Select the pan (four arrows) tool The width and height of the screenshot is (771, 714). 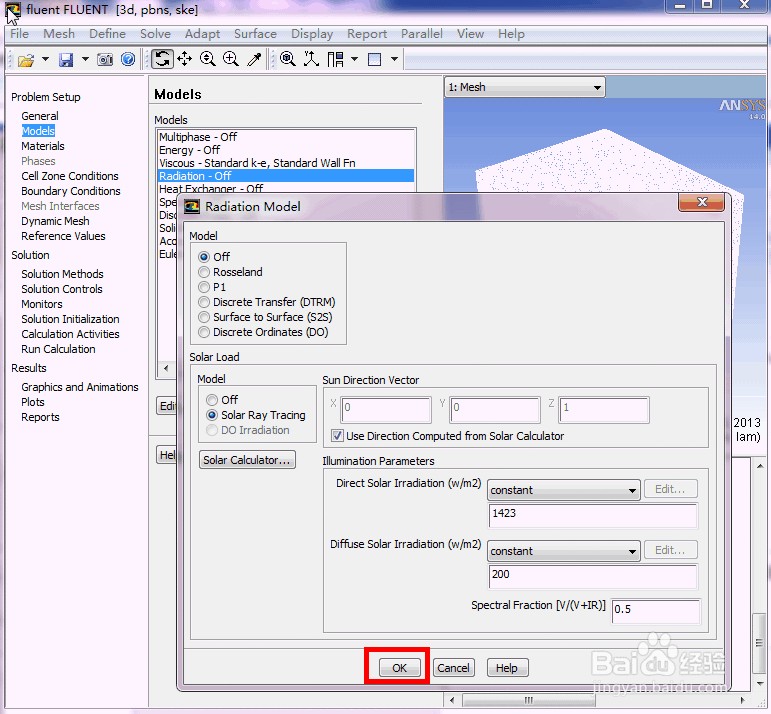pyautogui.click(x=184, y=59)
